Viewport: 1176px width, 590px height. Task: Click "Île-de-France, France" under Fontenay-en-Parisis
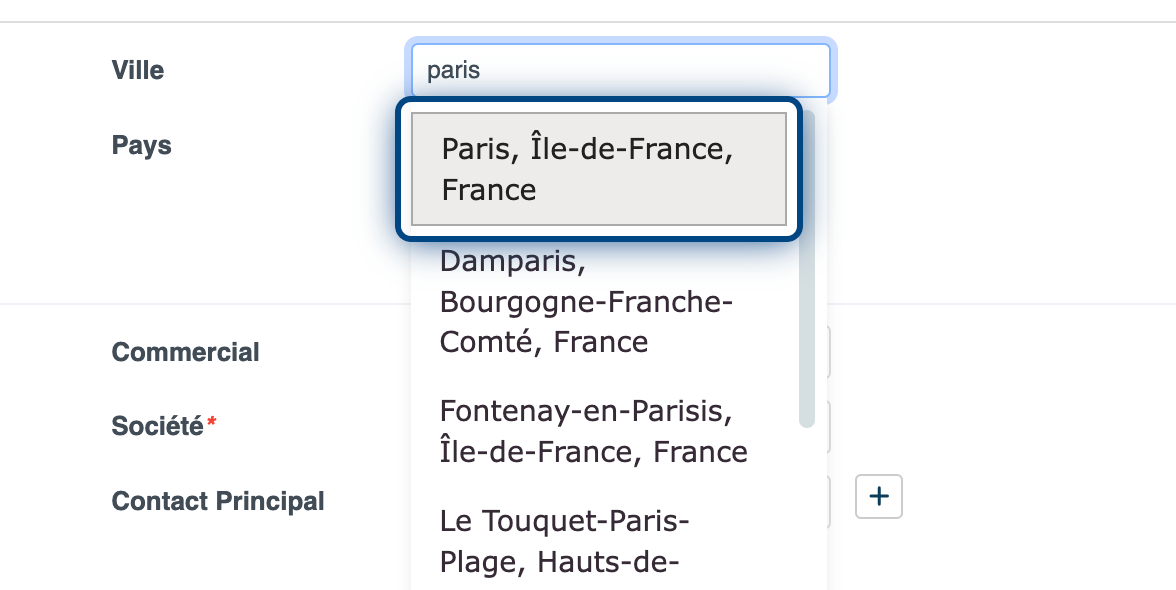point(593,452)
